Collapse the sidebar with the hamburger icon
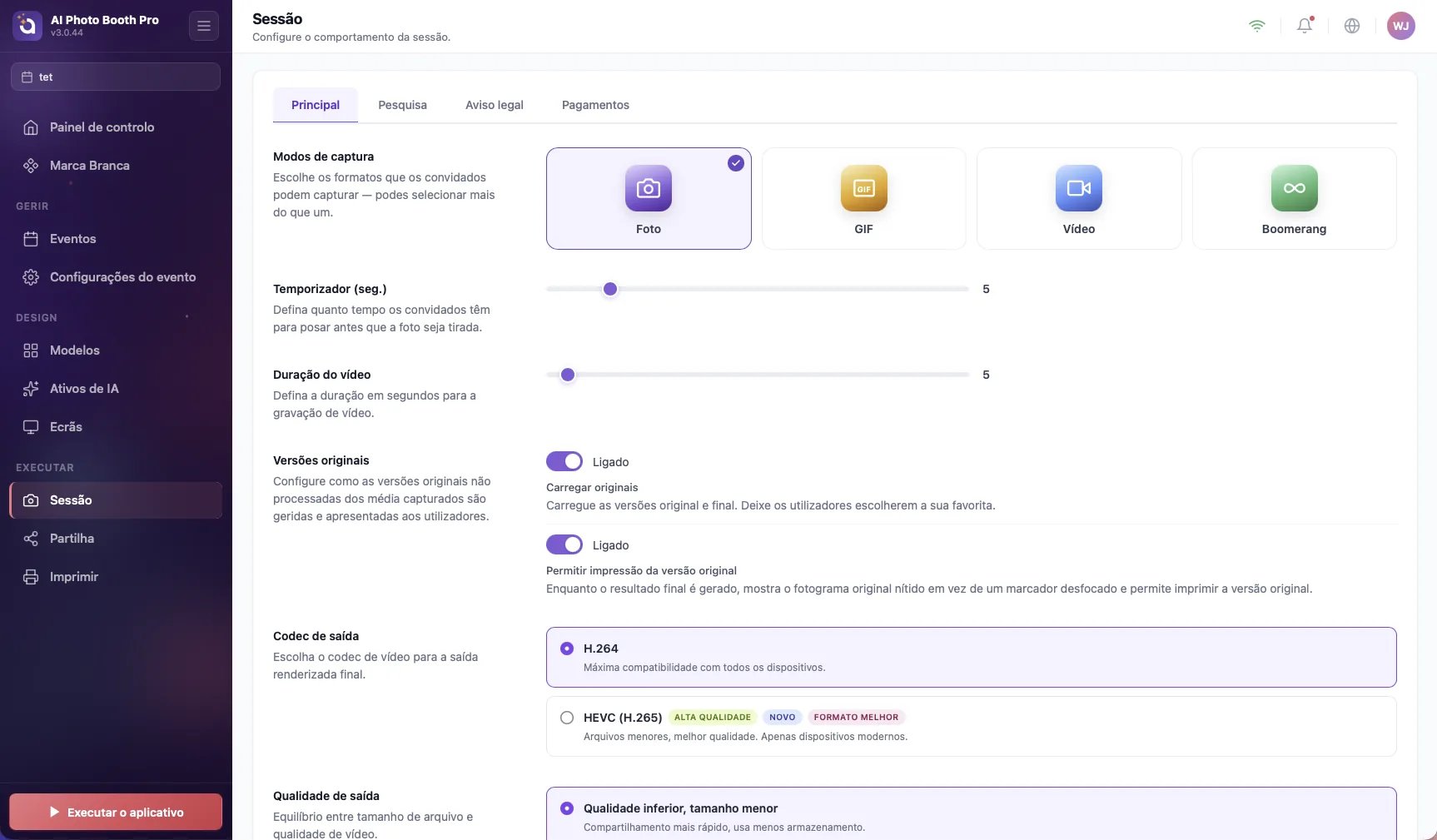 coord(204,26)
